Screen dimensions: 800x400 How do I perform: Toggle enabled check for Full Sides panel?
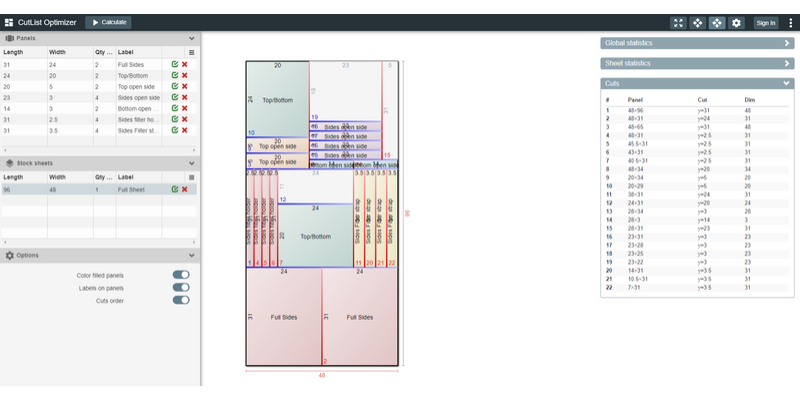pos(175,65)
